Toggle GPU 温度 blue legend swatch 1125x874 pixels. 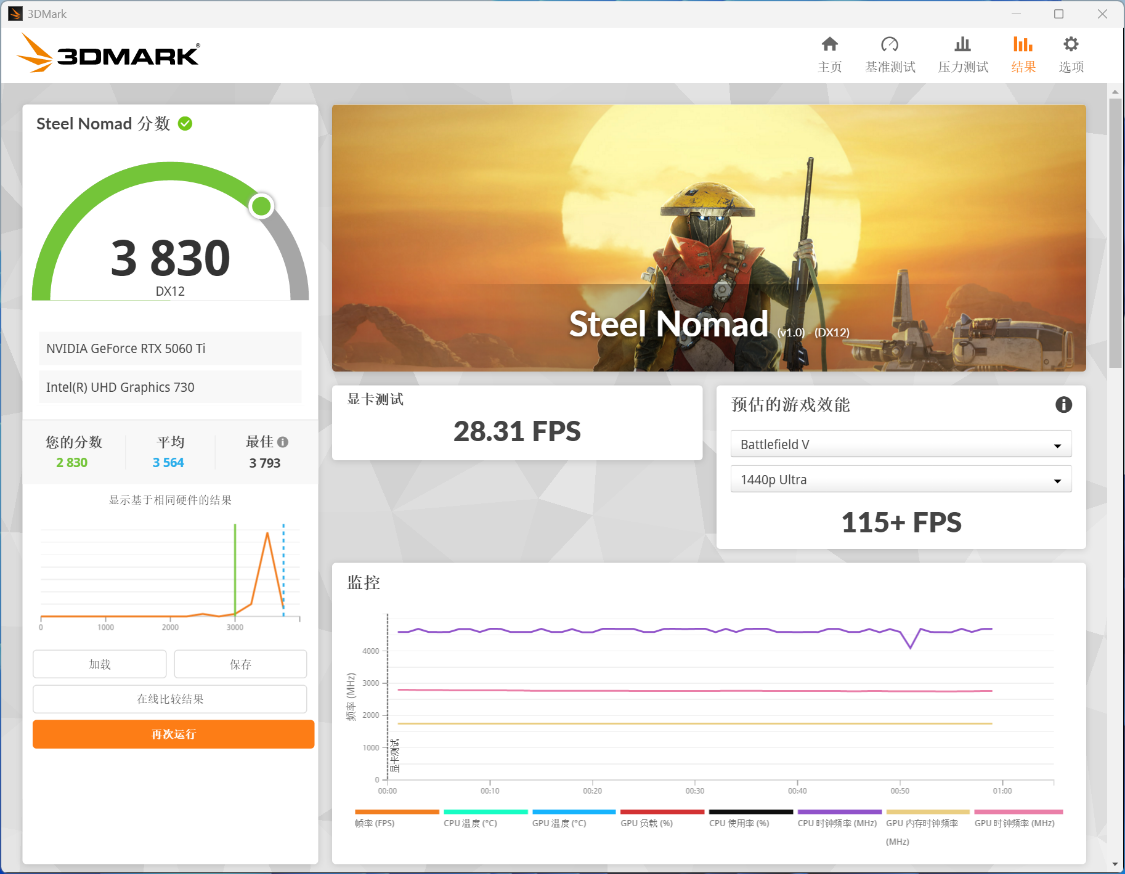[574, 812]
